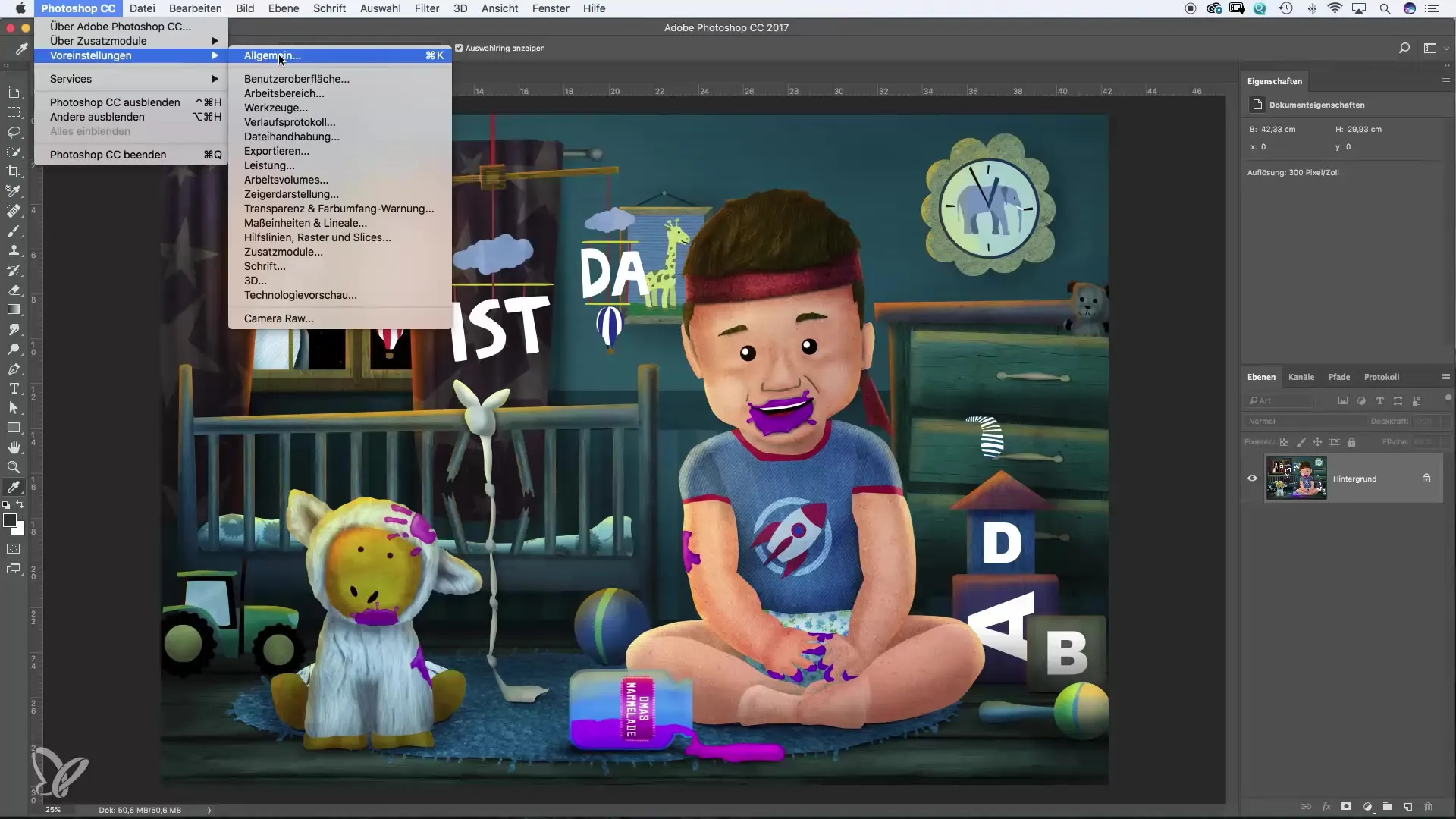Open the workspace switcher dropdown arrow
The image size is (1456, 819).
[x=1447, y=48]
